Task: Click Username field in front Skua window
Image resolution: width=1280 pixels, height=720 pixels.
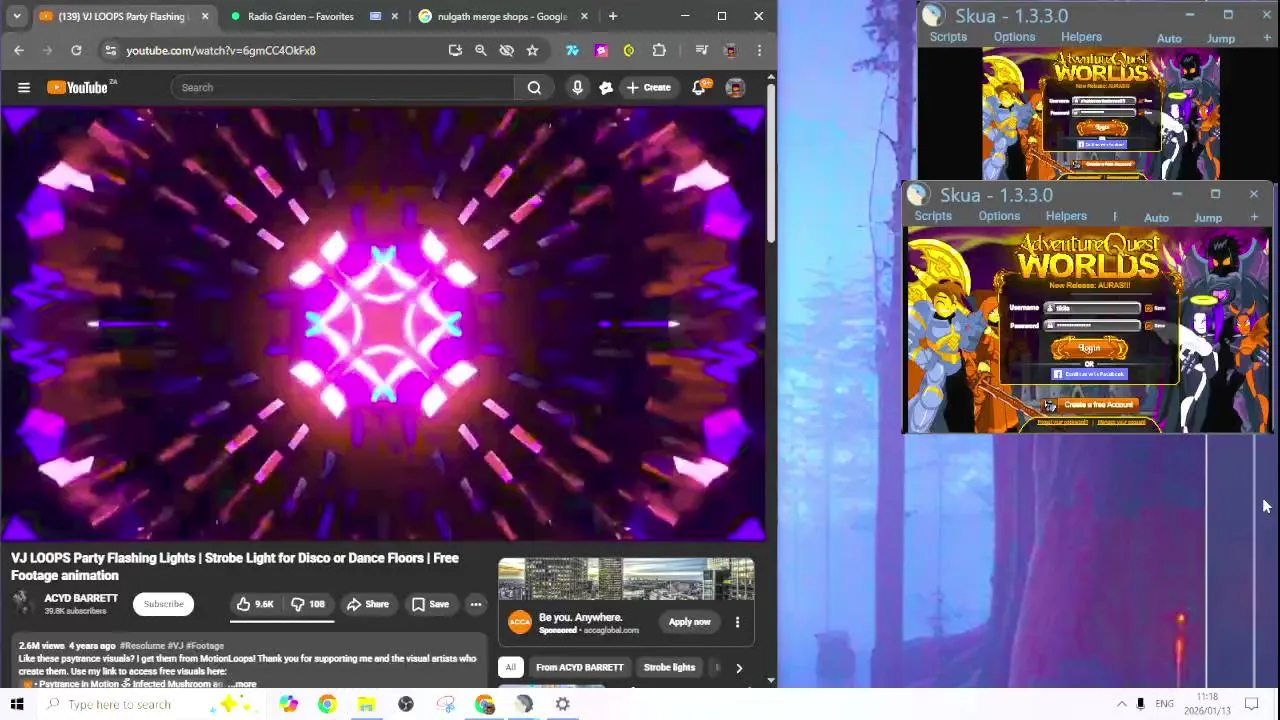Action: [1092, 308]
